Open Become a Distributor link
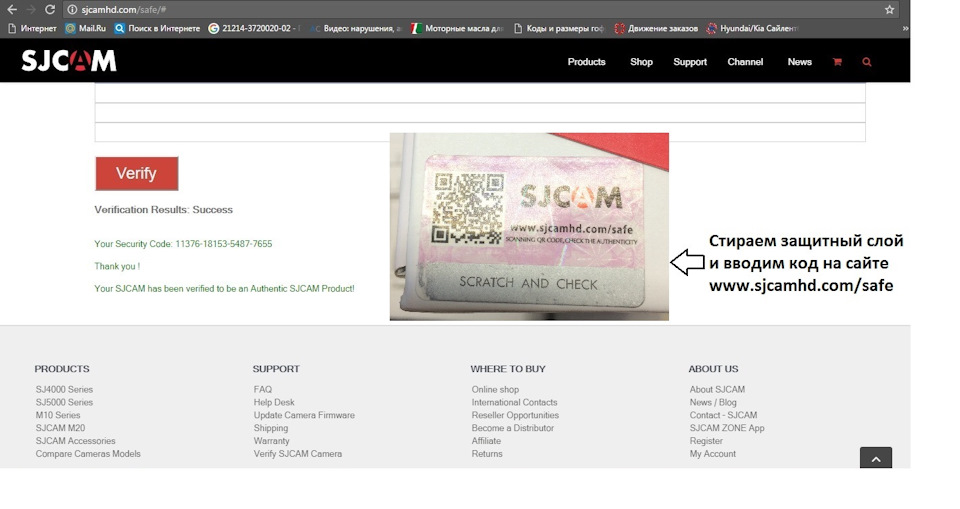This screenshot has height=509, width=960. (x=512, y=428)
